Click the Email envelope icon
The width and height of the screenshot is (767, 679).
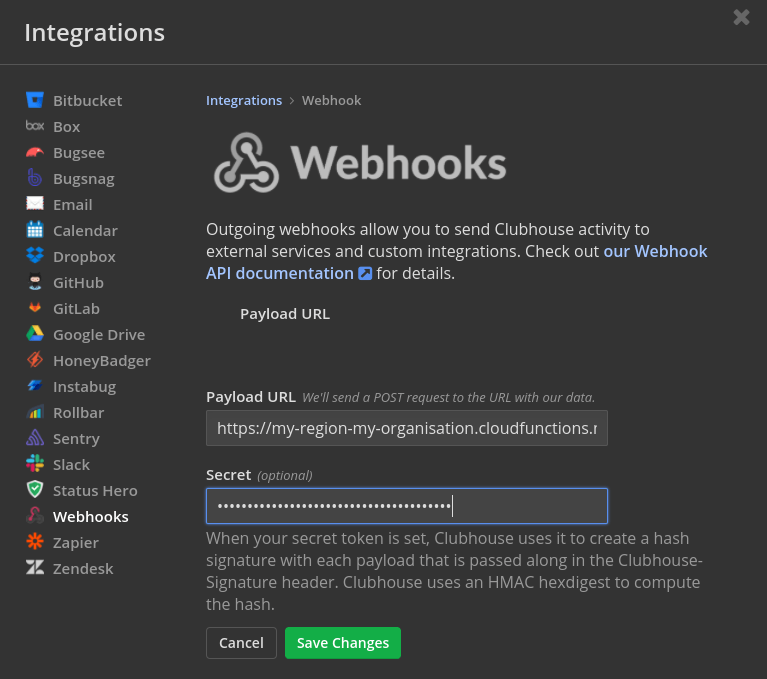pyautogui.click(x=35, y=204)
